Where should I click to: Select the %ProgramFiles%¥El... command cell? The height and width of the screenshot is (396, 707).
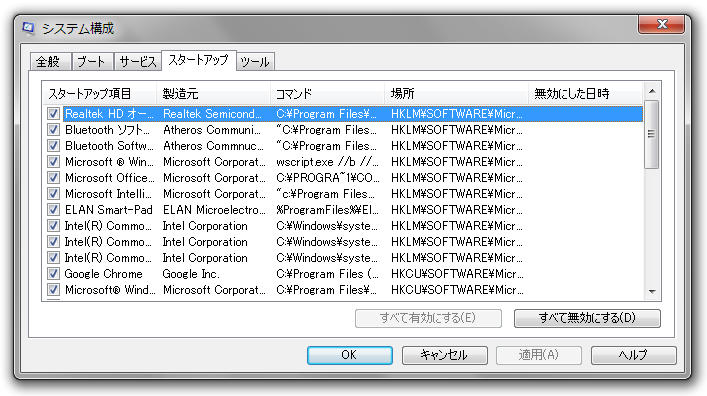click(x=327, y=210)
